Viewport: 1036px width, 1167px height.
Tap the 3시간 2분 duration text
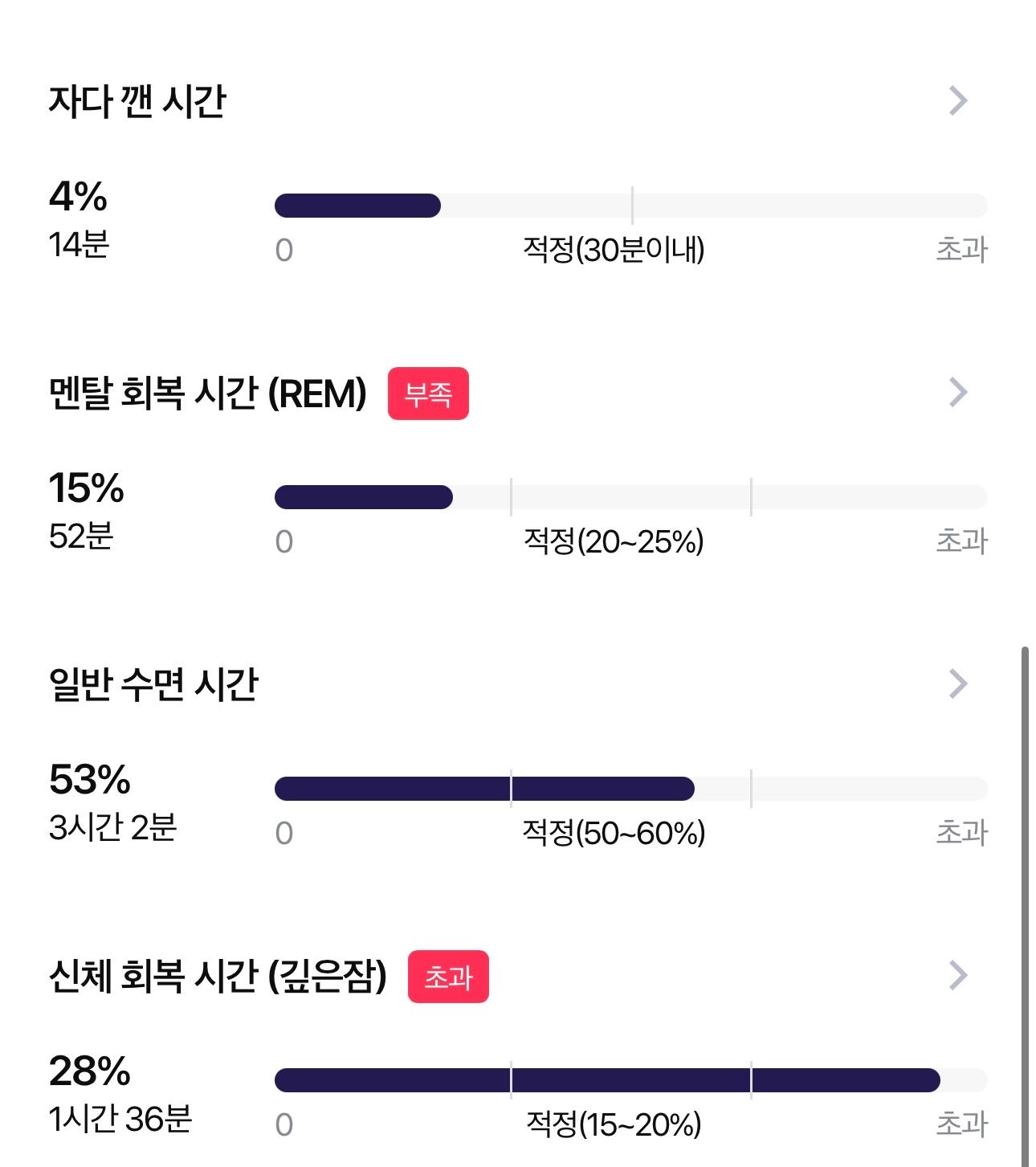[x=112, y=827]
